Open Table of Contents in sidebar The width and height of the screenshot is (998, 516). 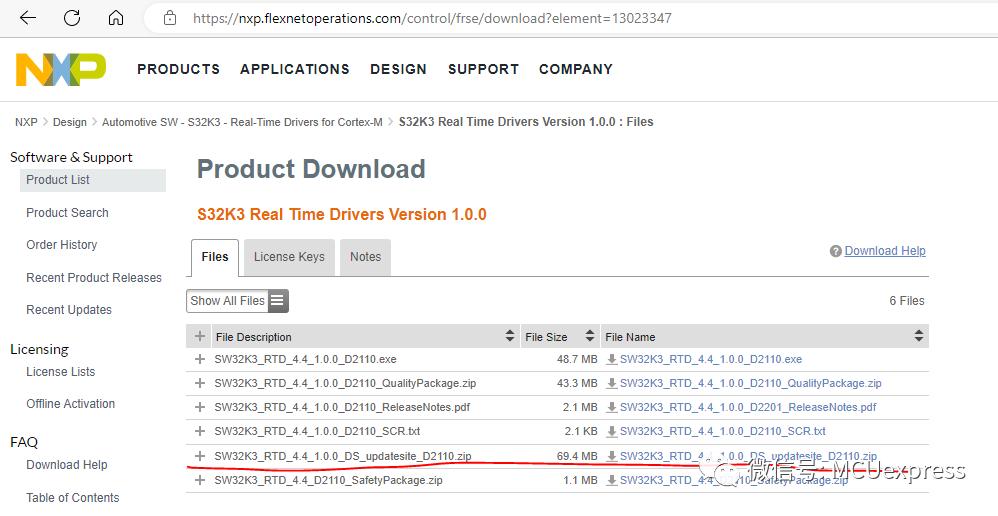pyautogui.click(x=73, y=498)
